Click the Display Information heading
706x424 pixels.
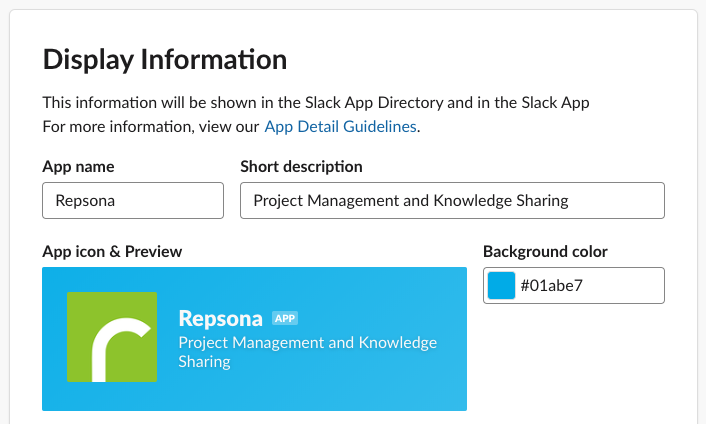click(x=165, y=59)
